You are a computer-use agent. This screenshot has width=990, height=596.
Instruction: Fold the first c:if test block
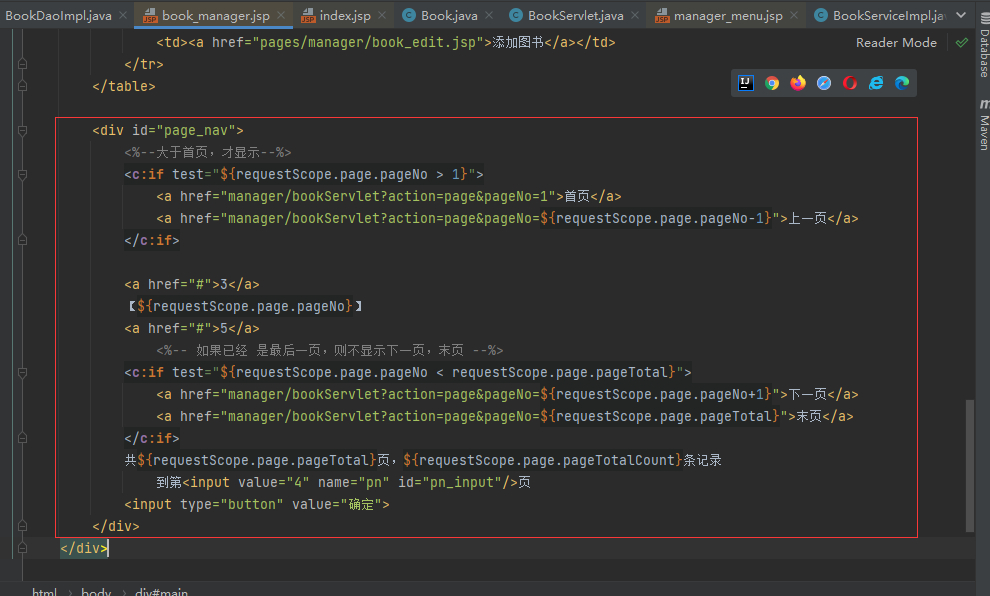(22, 174)
